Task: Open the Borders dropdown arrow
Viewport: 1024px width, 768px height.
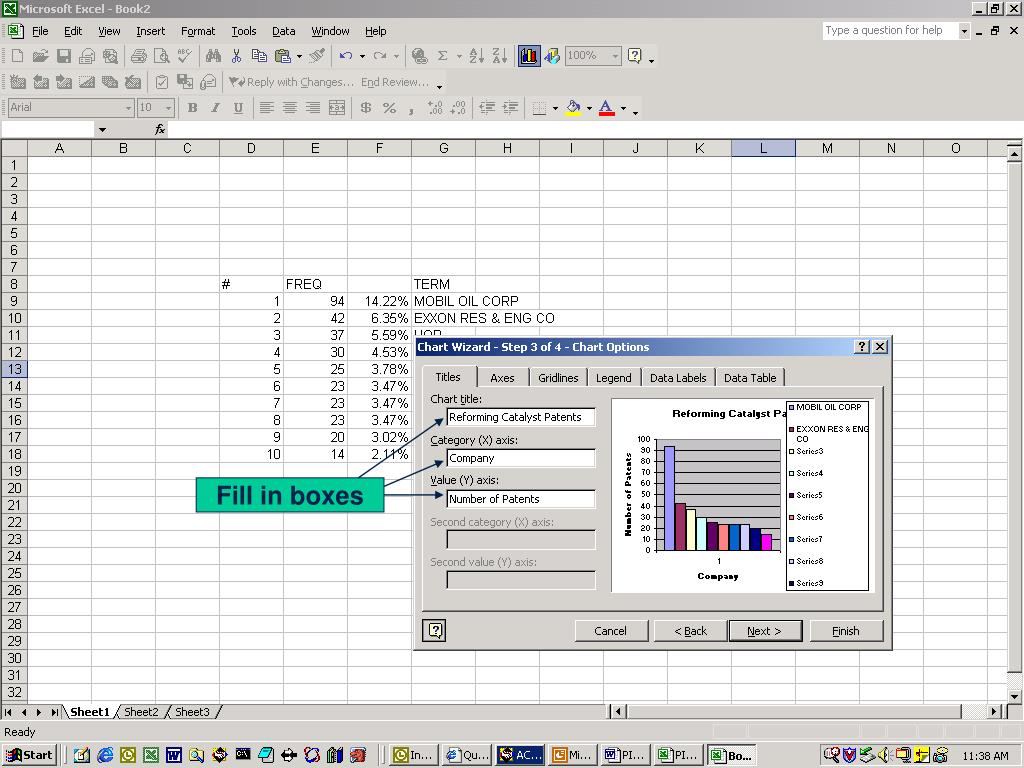Action: pyautogui.click(x=555, y=108)
